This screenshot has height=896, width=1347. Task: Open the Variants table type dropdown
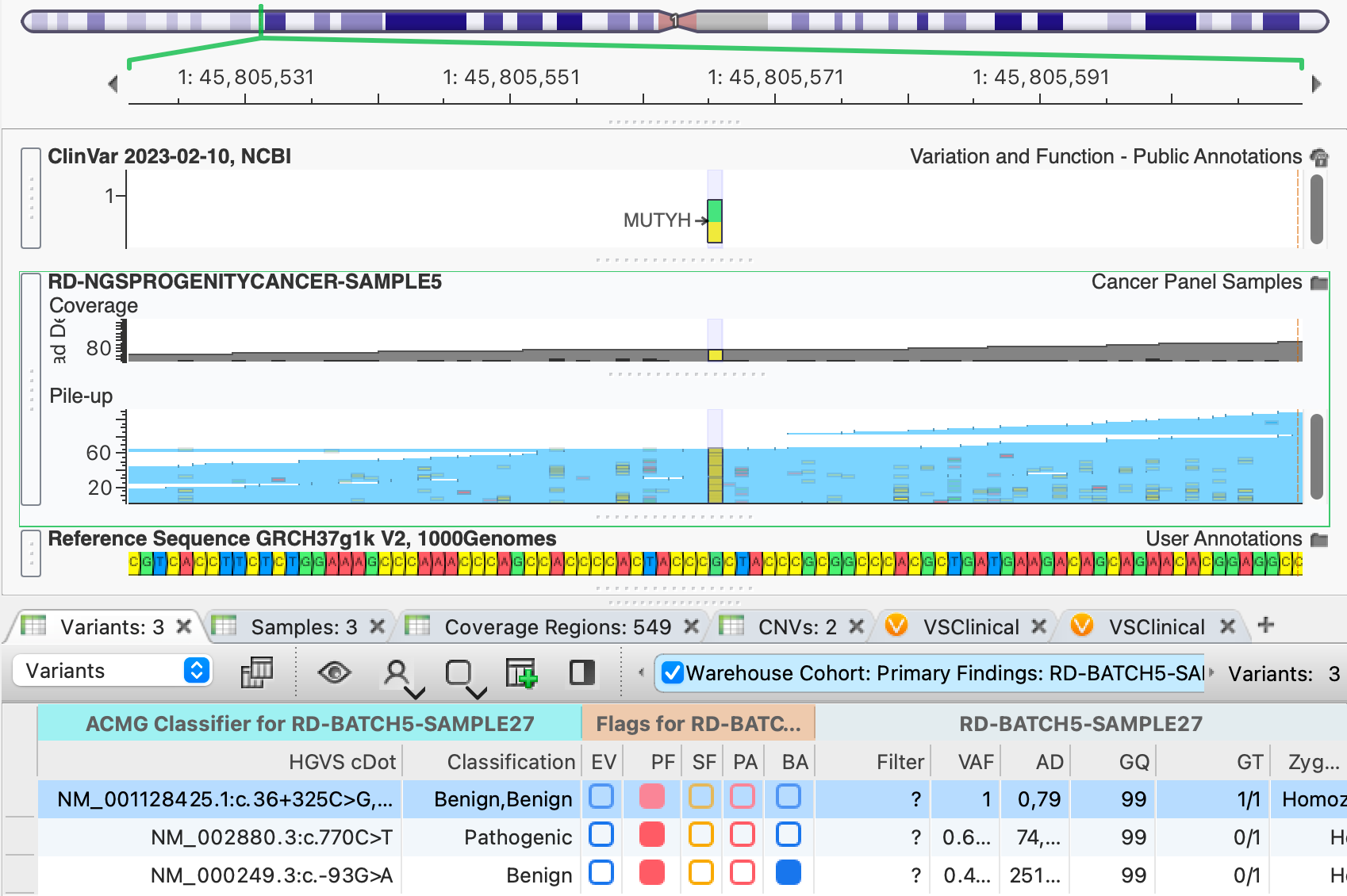pyautogui.click(x=113, y=672)
